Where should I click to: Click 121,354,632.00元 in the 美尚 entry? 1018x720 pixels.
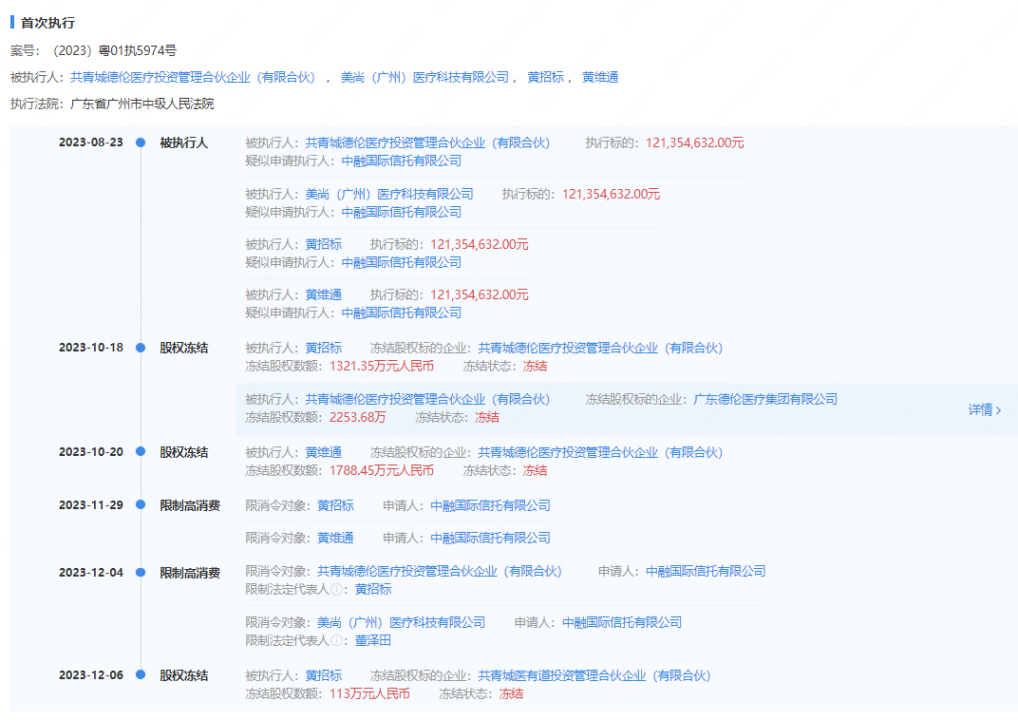(x=611, y=194)
